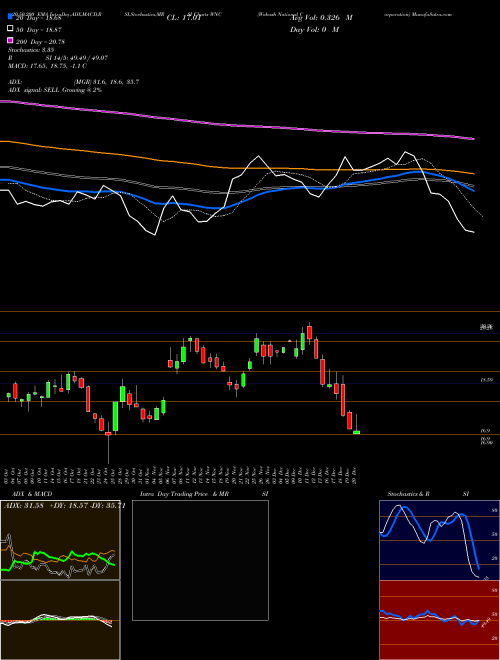This screenshot has width=500, height=660.
Task: Click the blue 20 Day EMA legend swatch
Action: pyautogui.click(x=10, y=17)
